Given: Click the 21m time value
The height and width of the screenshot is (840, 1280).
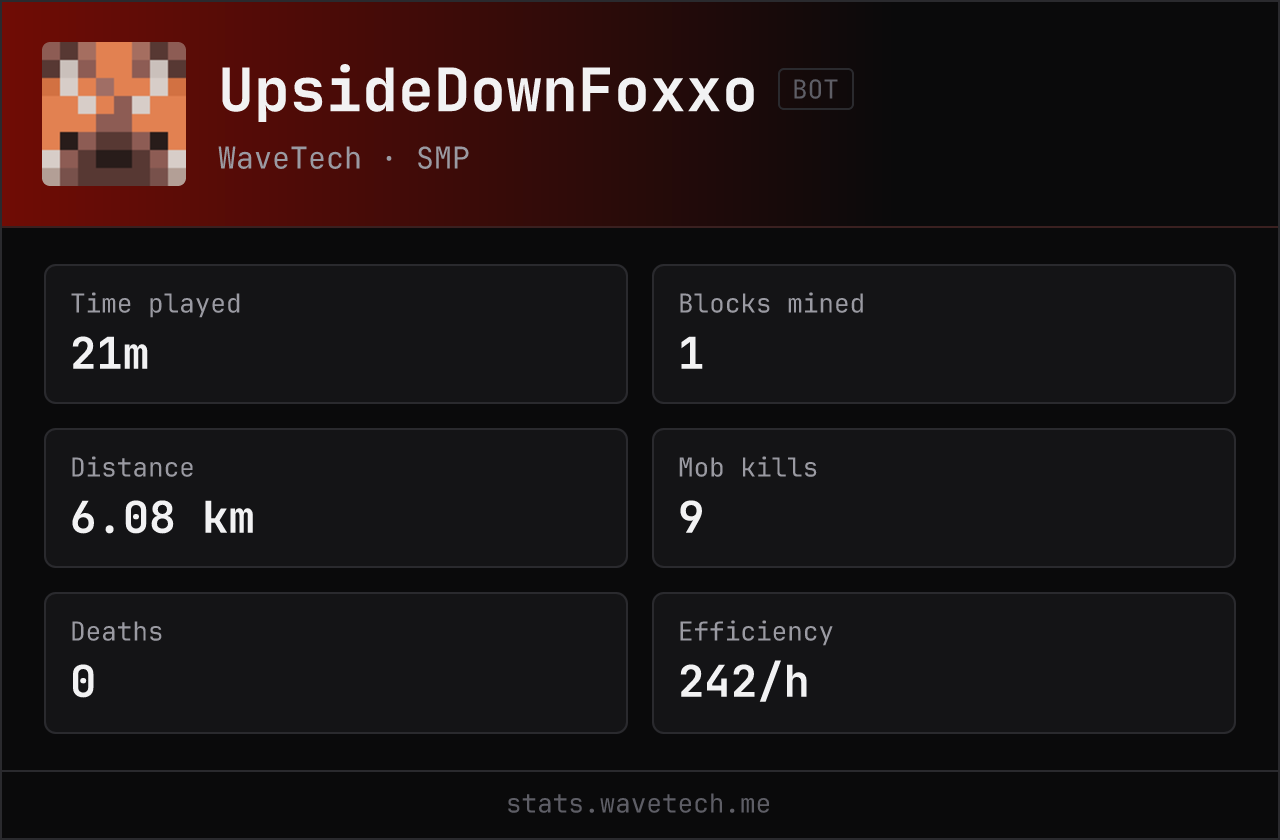Looking at the screenshot, I should pos(110,354).
